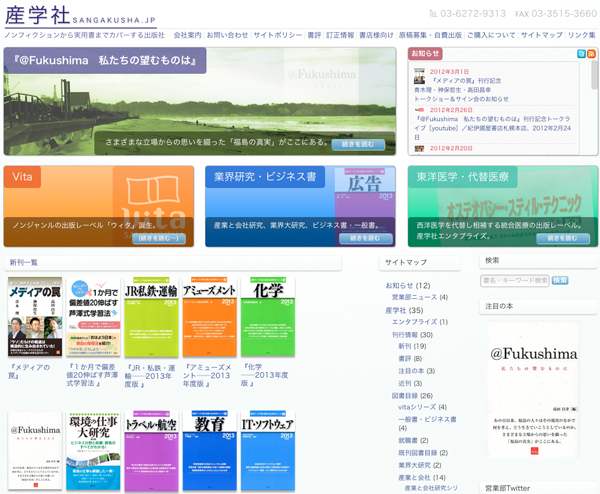Screen dimensions: 600x494
Task: Open the RSS feed icon in お知らせ panel
Action: [591, 54]
